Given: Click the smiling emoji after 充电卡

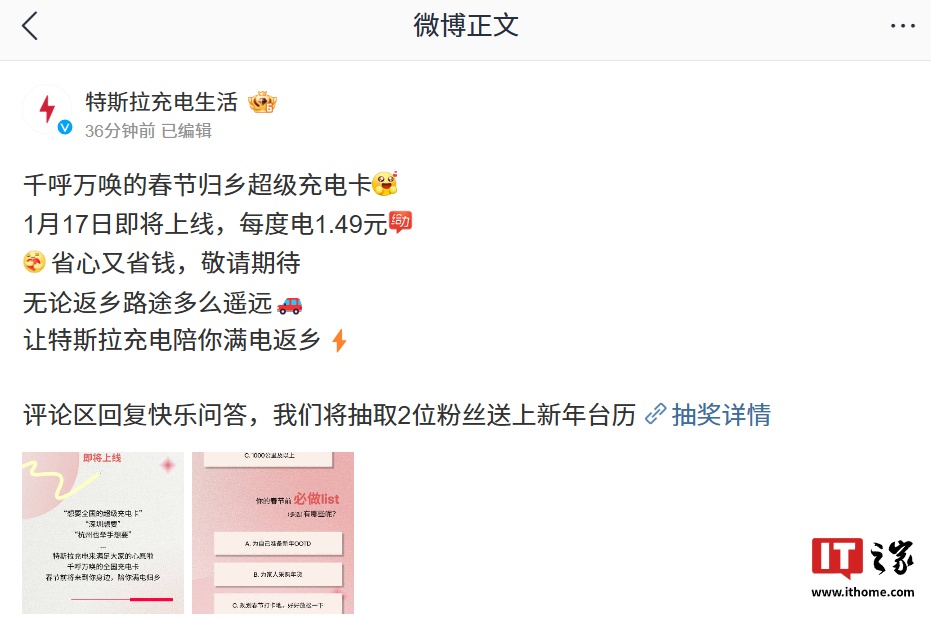Looking at the screenshot, I should [x=385, y=184].
